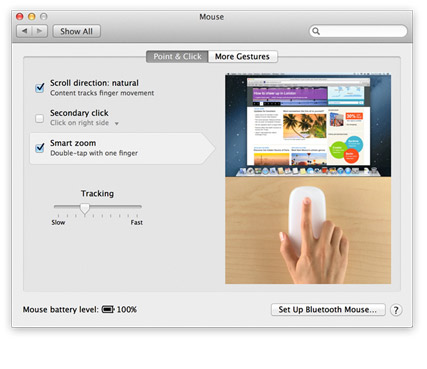The image size is (427, 369).
Task: Focus the search field in toolbar
Action: pyautogui.click(x=358, y=31)
